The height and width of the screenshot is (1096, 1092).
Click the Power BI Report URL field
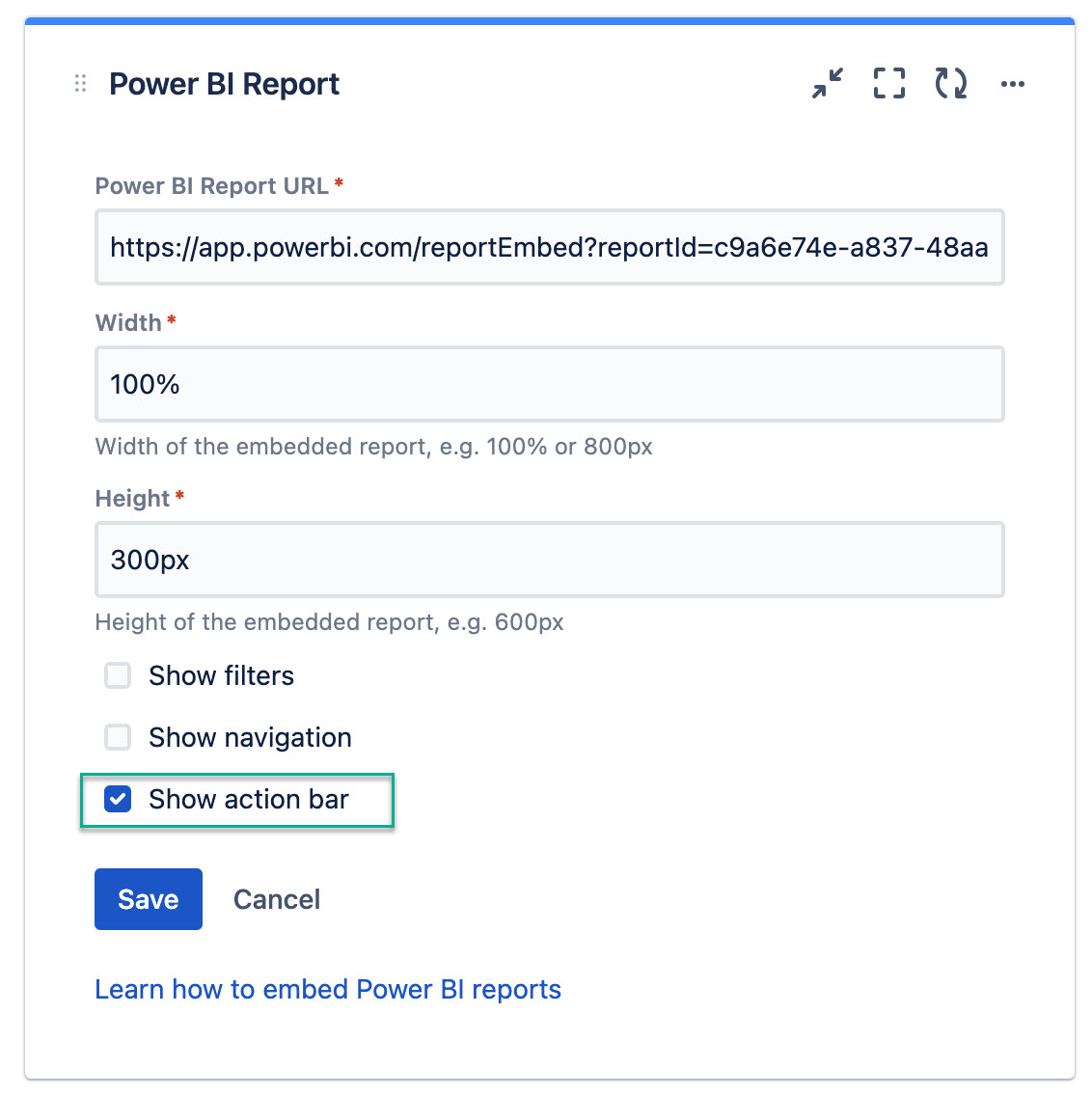coord(549,248)
